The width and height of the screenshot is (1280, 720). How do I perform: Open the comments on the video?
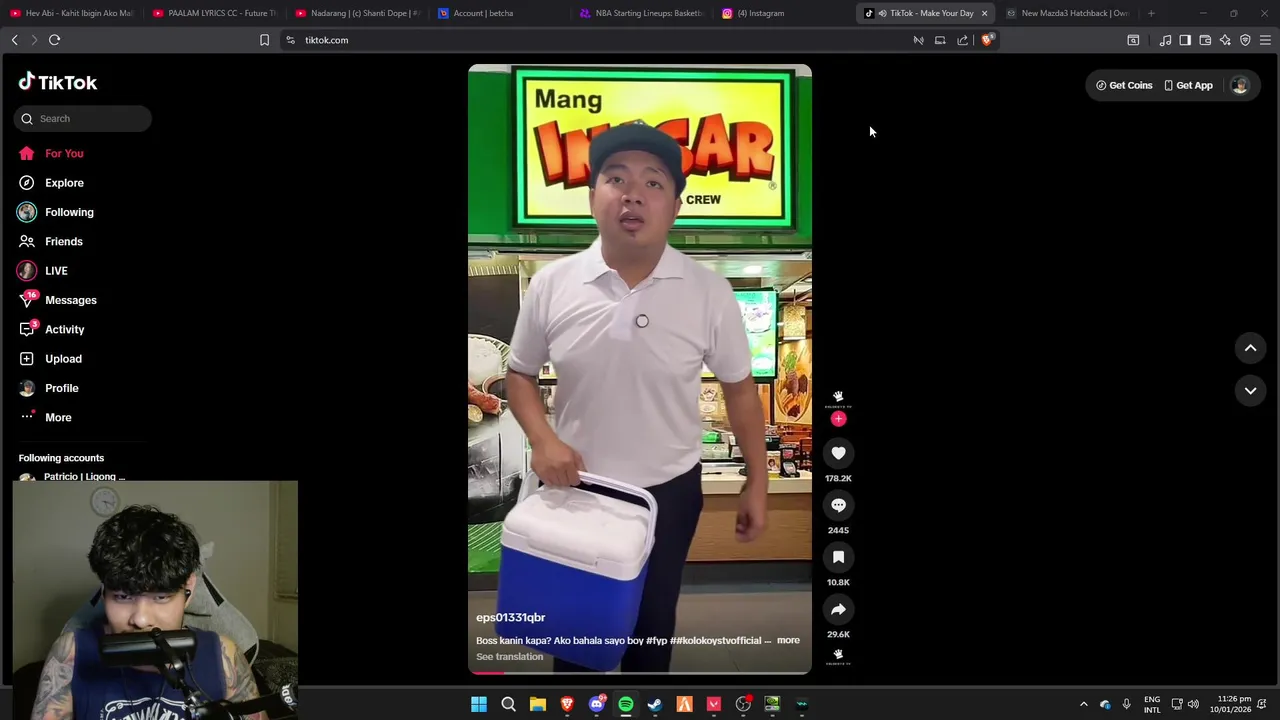pyautogui.click(x=838, y=505)
